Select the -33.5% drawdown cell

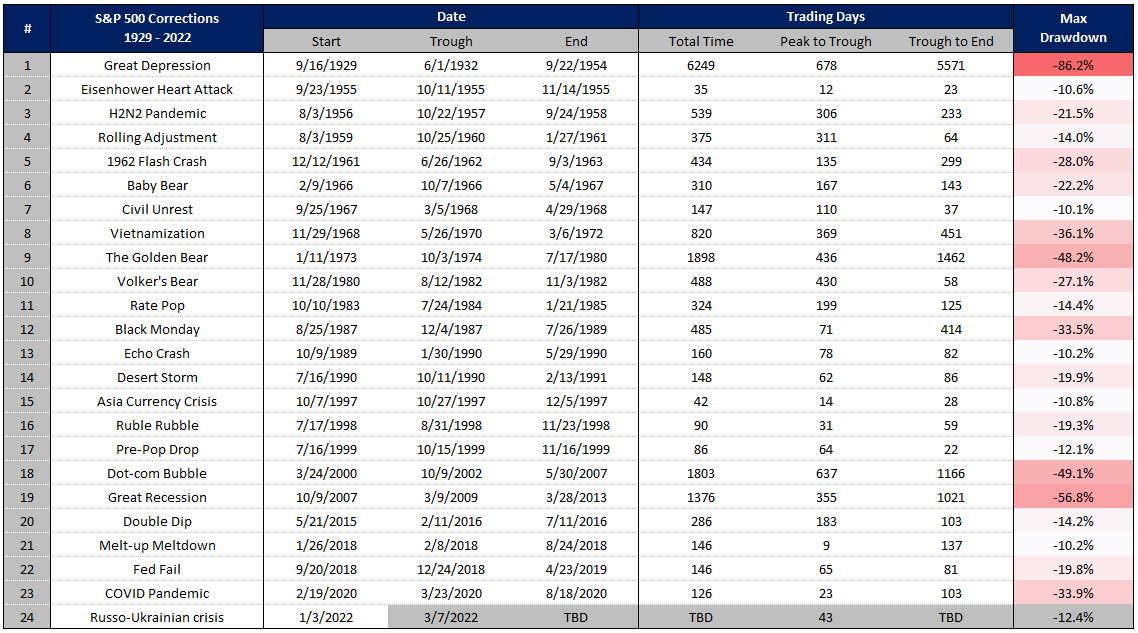pyautogui.click(x=1073, y=329)
